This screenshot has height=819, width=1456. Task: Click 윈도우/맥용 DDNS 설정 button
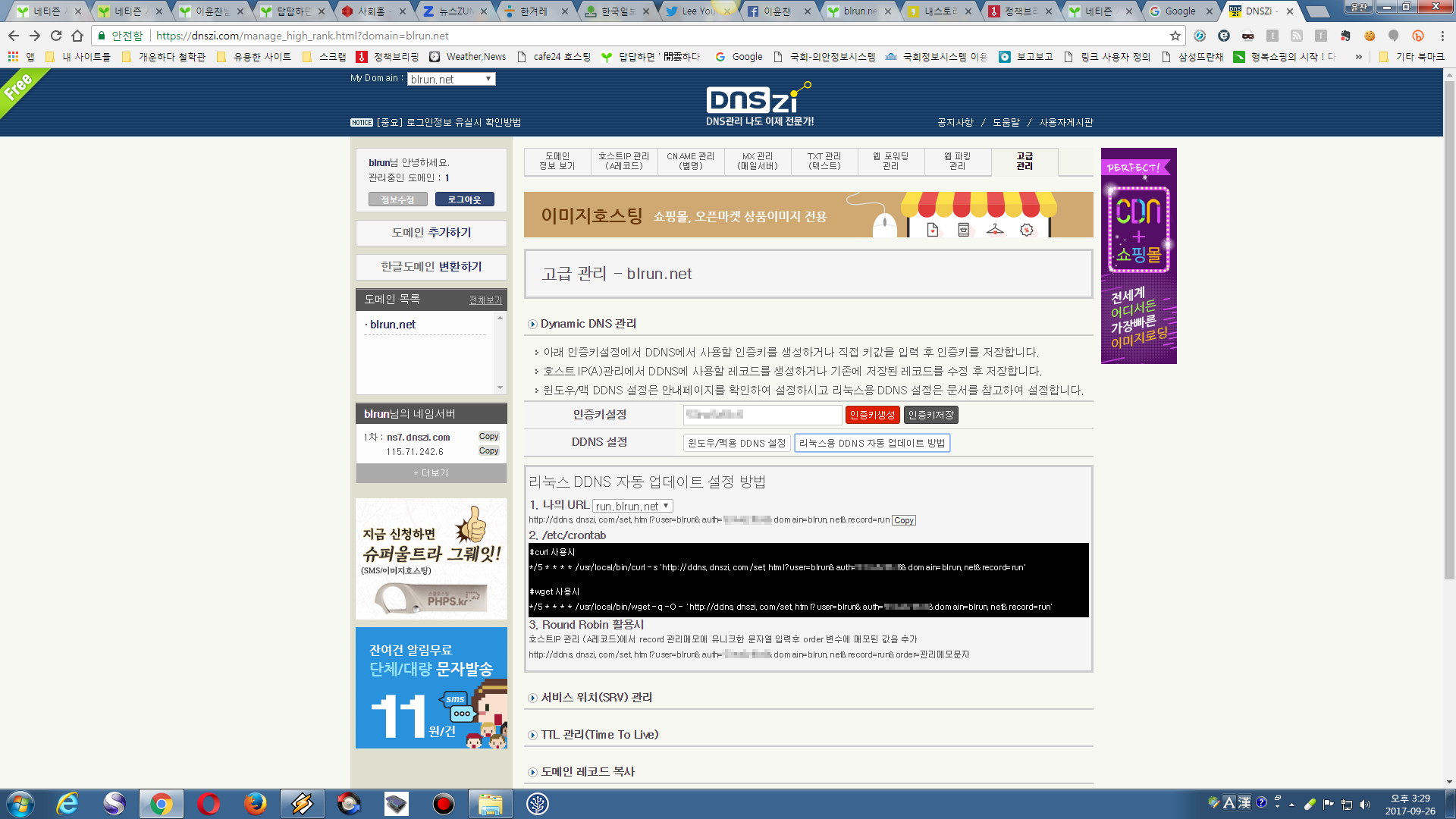coord(736,443)
